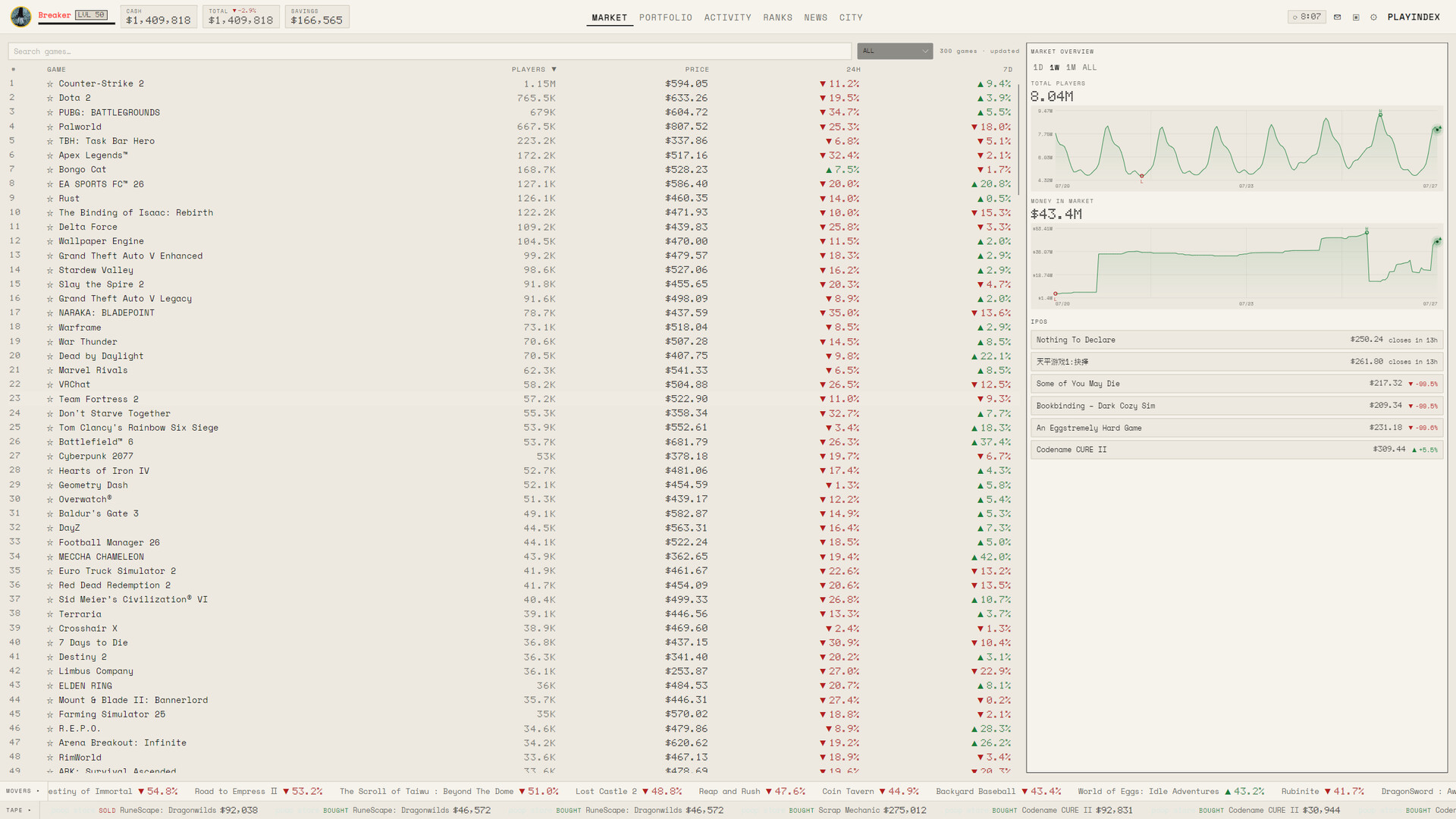The height and width of the screenshot is (819, 1456).
Task: Click the star for Limbus Company
Action: (x=50, y=672)
